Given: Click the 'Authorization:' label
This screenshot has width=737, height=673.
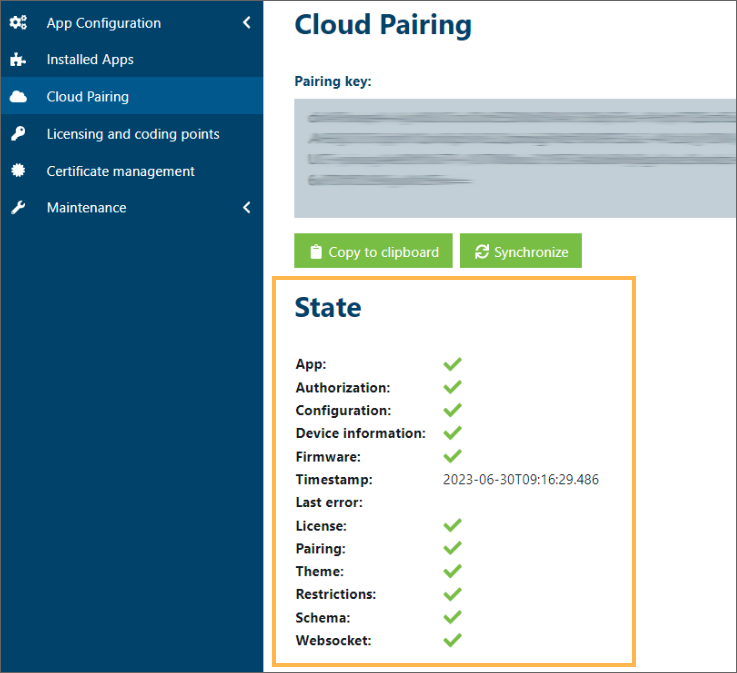Looking at the screenshot, I should point(343,388).
